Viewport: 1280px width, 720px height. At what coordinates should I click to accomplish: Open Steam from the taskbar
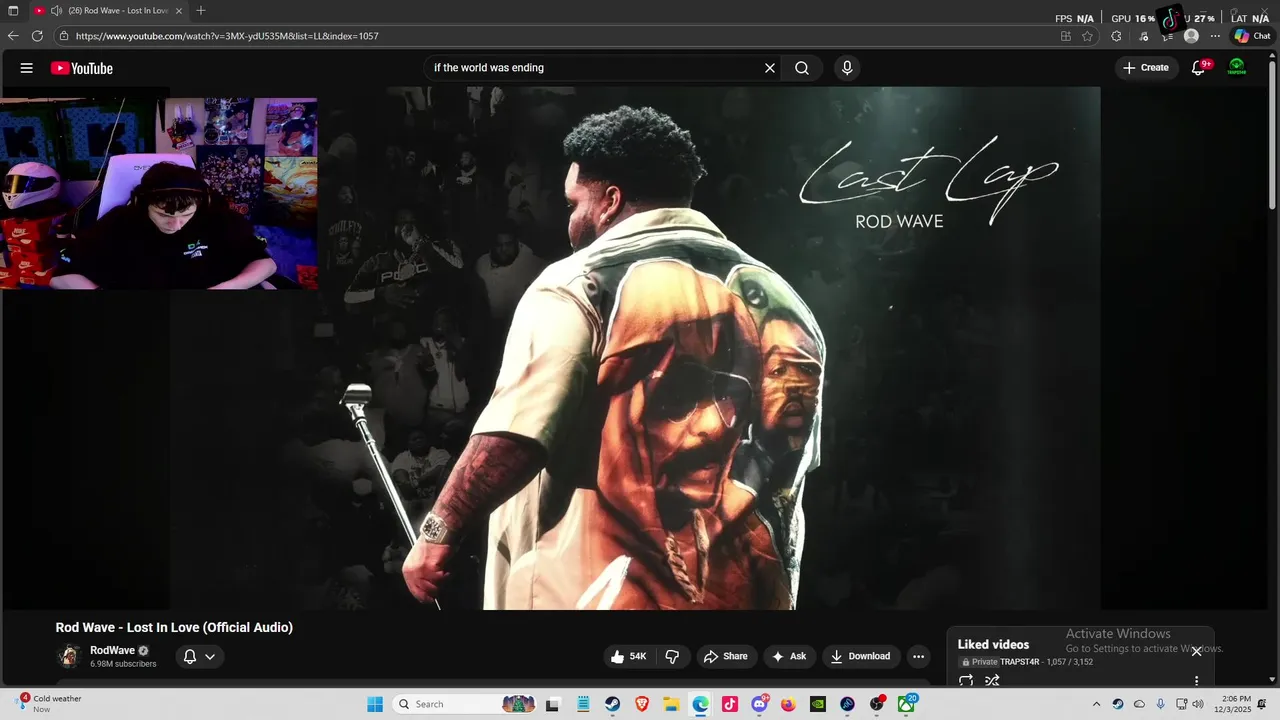click(x=613, y=704)
